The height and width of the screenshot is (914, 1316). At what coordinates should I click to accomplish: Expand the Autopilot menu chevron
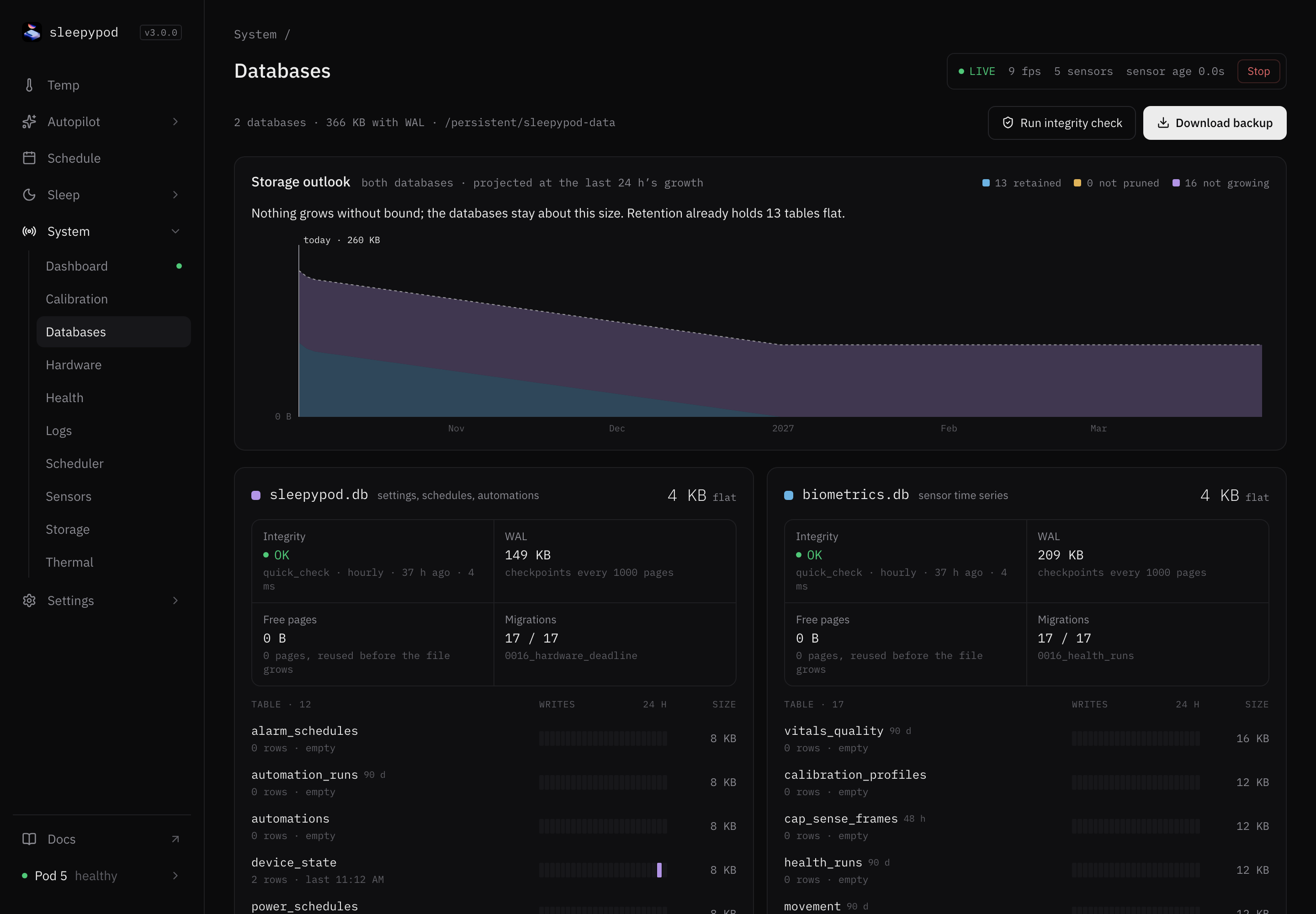click(x=175, y=122)
